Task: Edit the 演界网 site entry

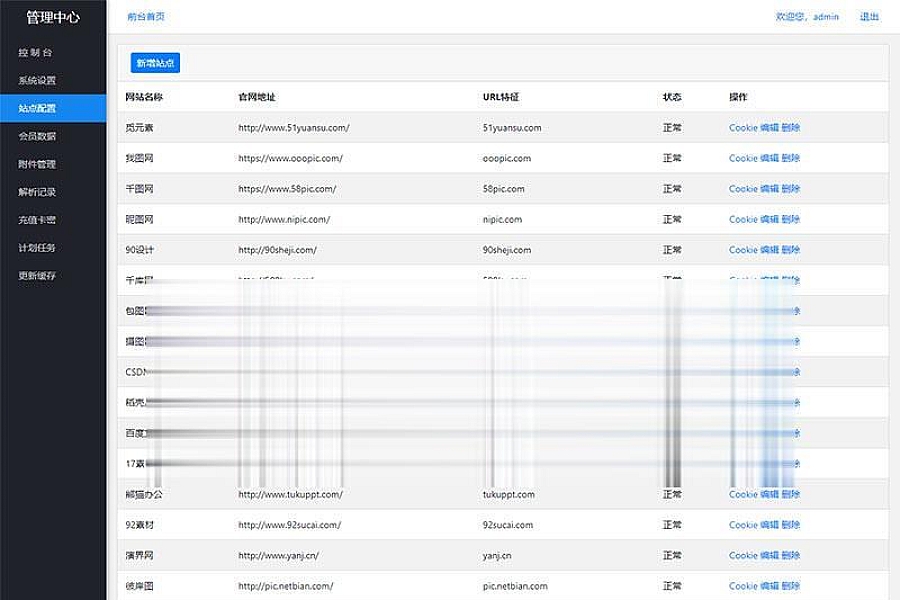Action: point(769,555)
